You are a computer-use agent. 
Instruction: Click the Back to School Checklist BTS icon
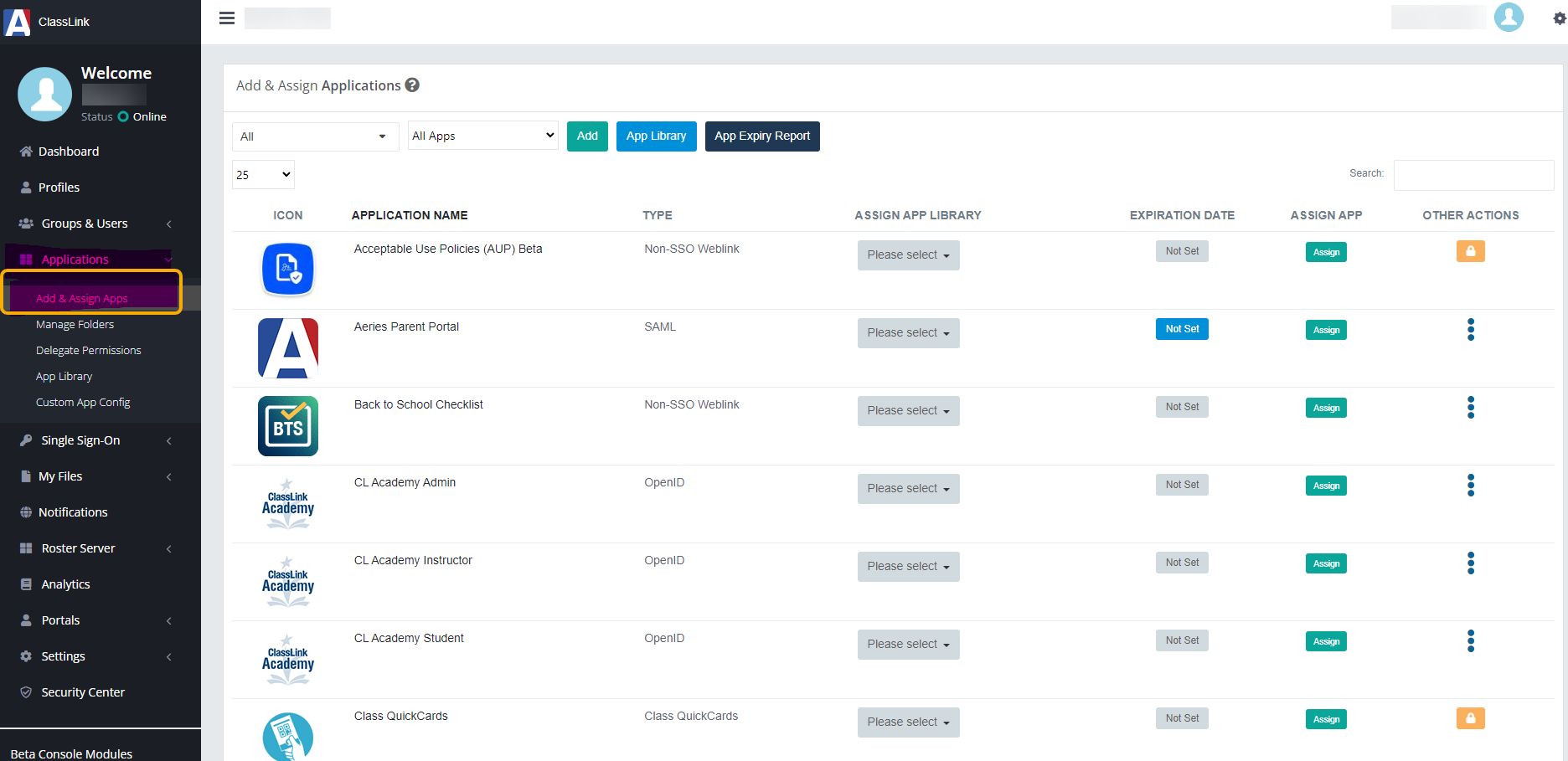point(288,426)
